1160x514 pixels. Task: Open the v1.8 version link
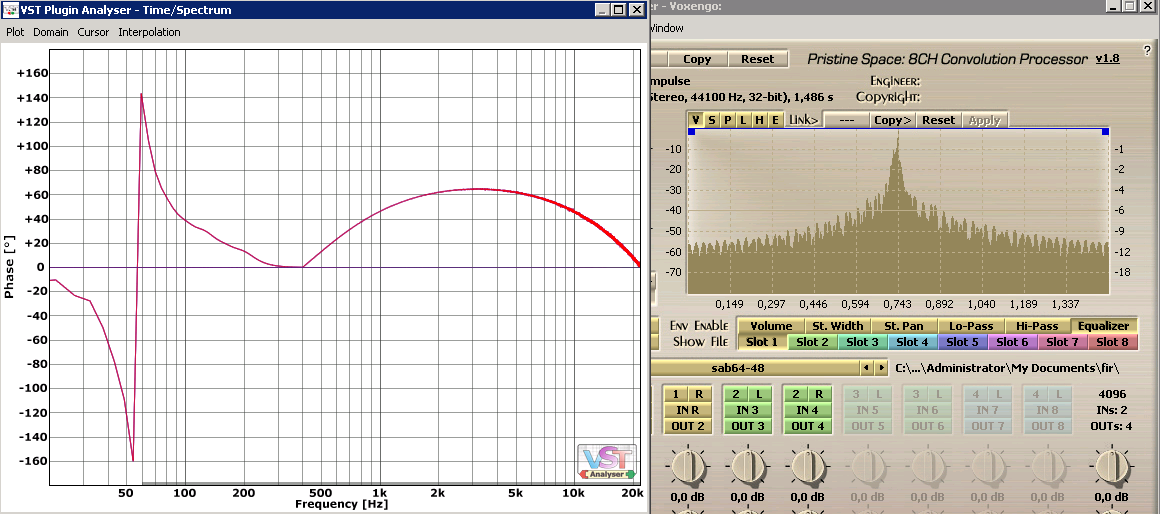click(1107, 58)
